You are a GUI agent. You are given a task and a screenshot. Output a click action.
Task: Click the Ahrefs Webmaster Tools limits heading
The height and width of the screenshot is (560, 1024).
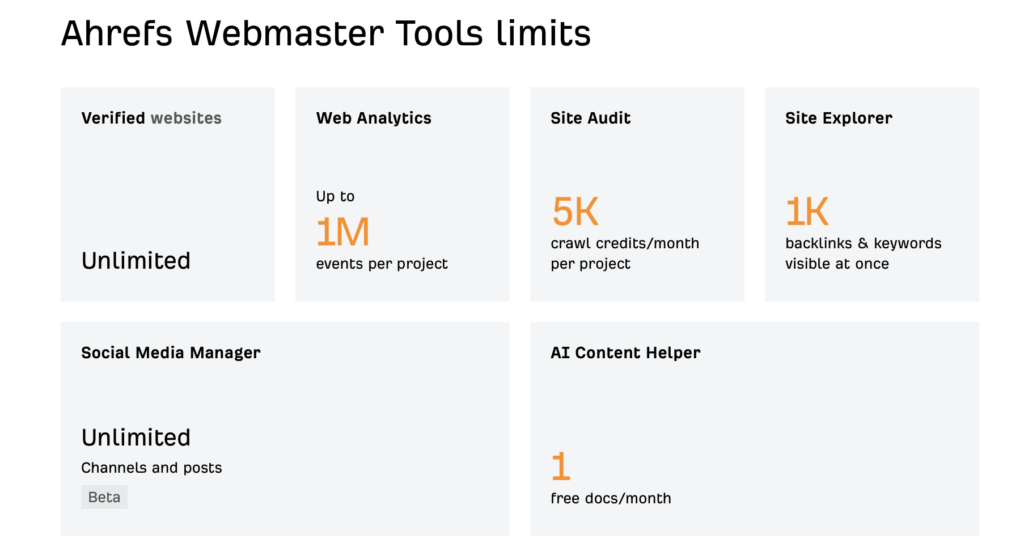pos(326,33)
